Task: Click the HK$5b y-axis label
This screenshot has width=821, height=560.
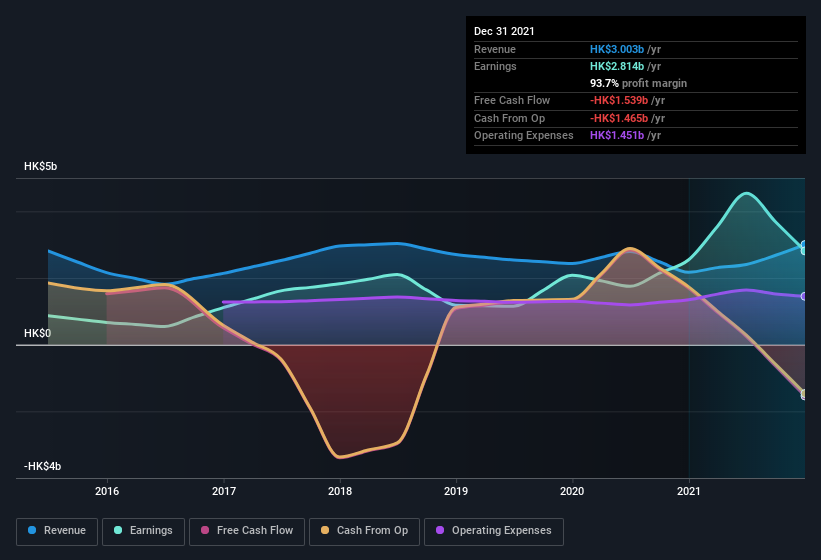Action: [40, 166]
